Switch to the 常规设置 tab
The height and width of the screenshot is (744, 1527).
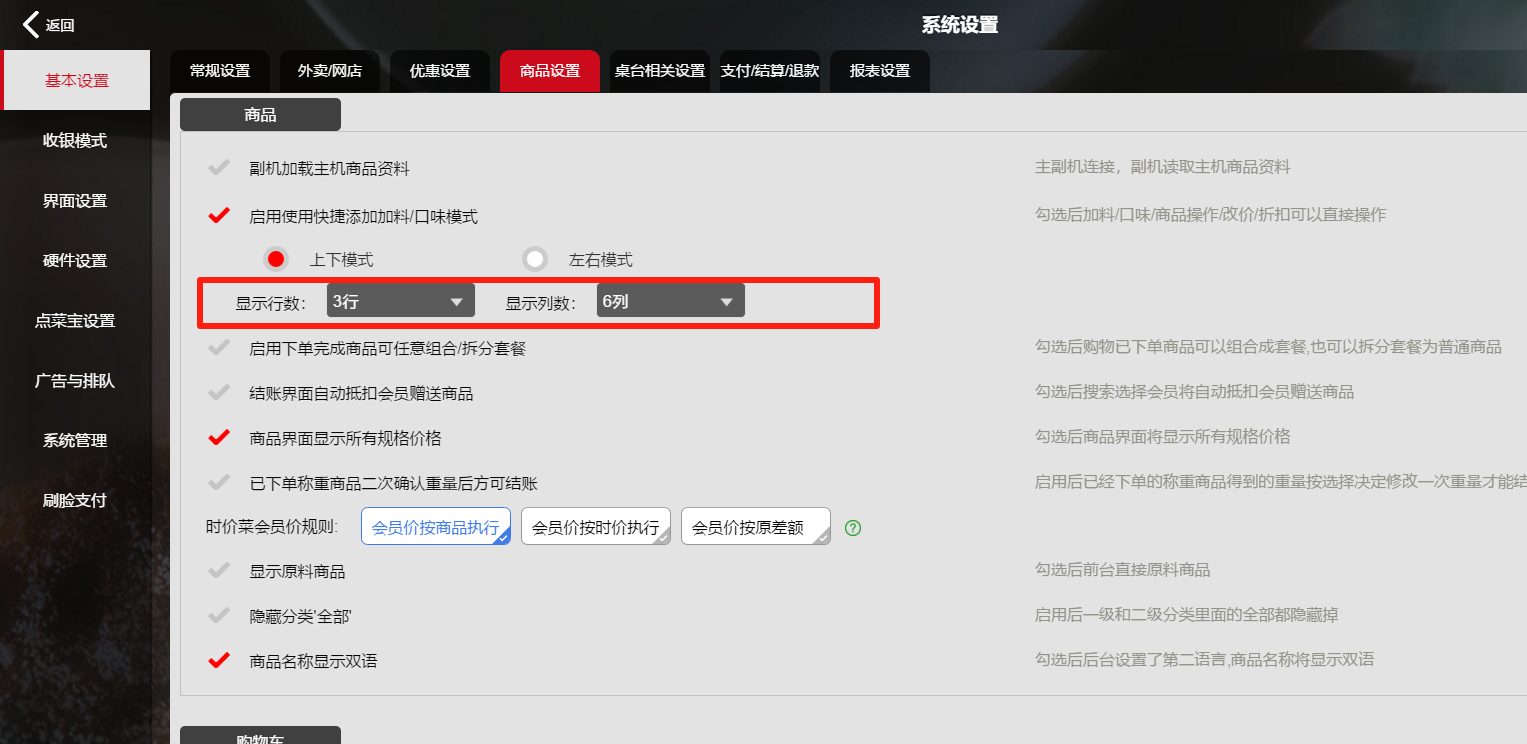click(x=220, y=71)
